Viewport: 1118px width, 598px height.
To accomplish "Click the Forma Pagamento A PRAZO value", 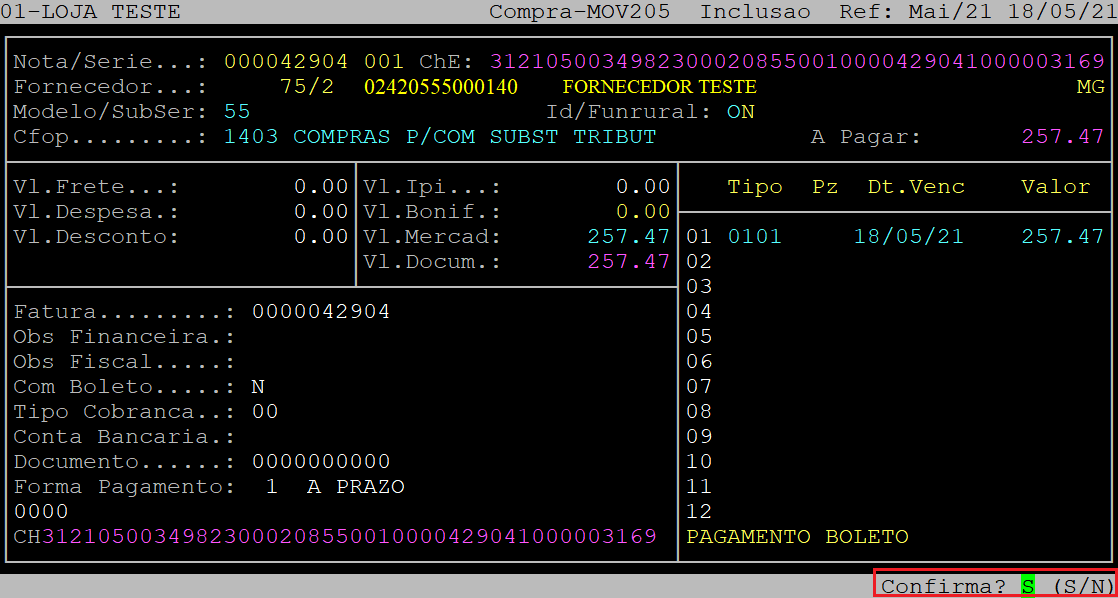I will click(356, 487).
